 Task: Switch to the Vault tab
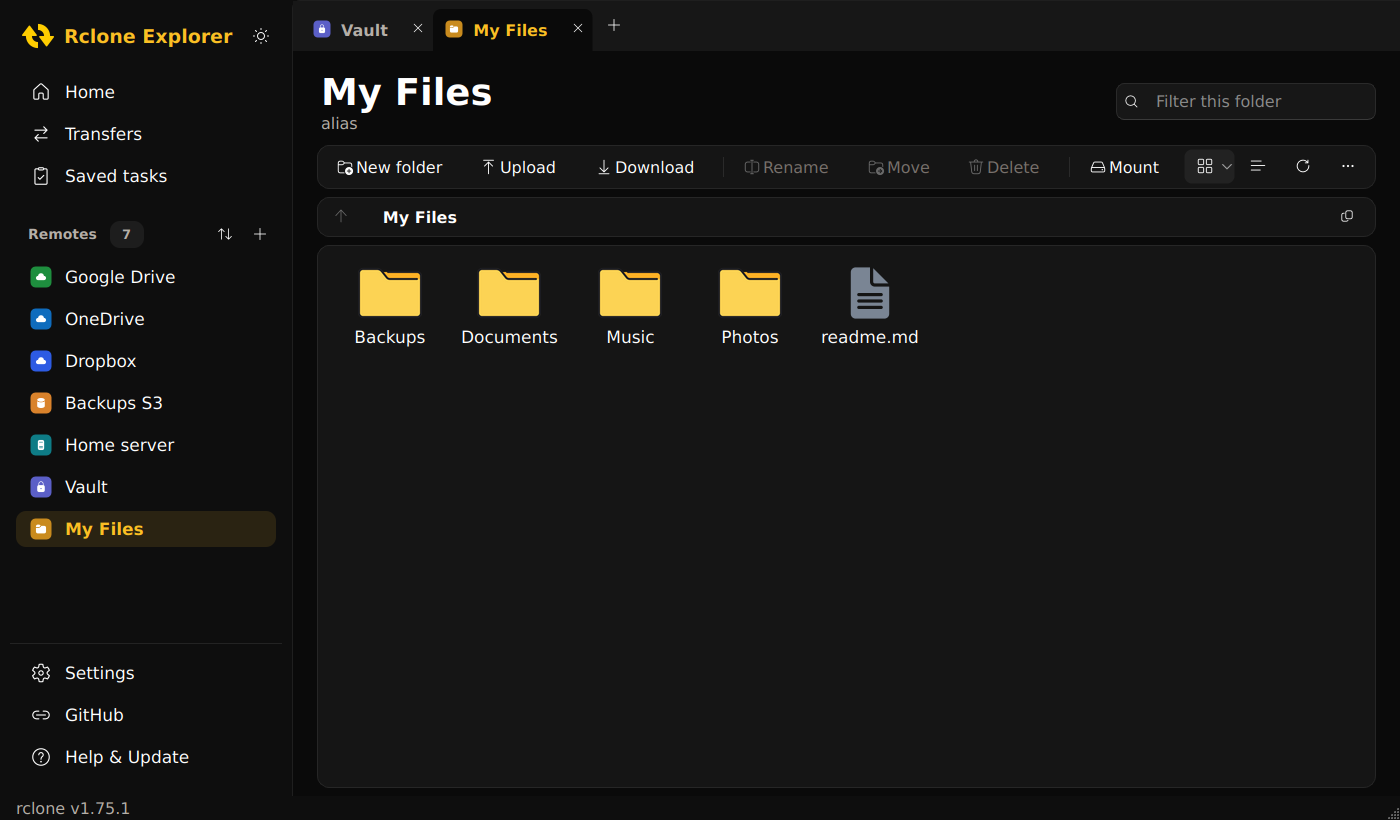tap(364, 30)
